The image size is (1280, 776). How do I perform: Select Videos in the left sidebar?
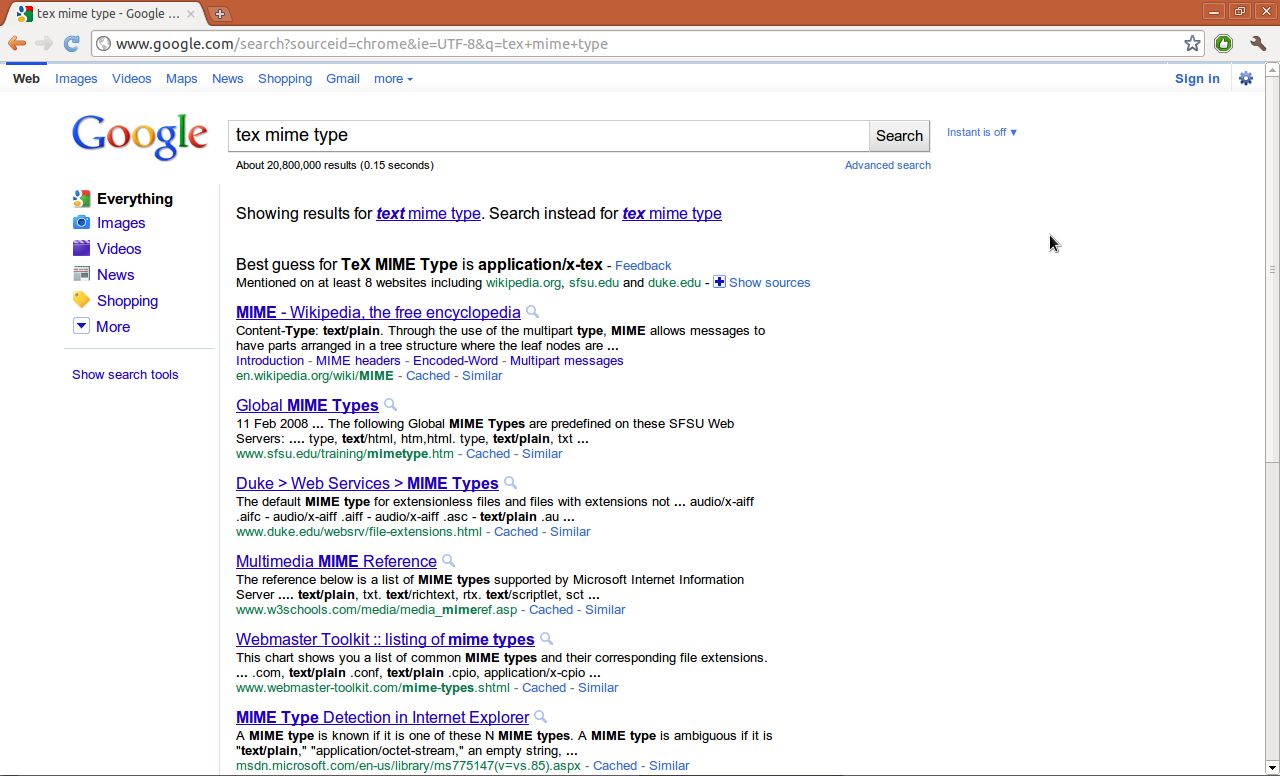point(119,248)
